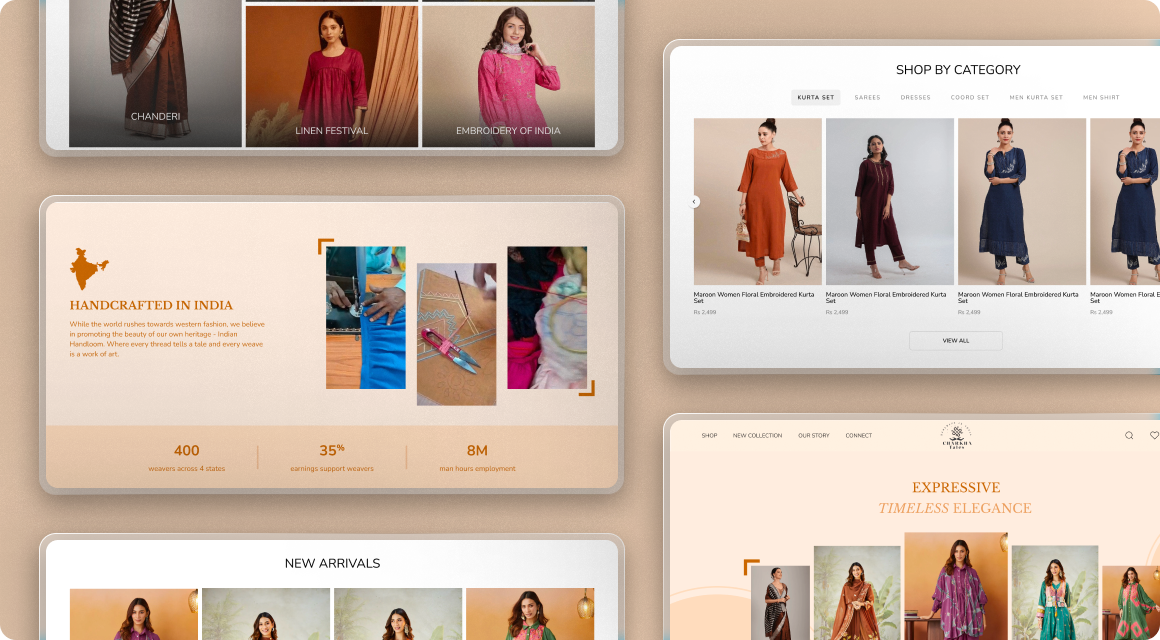Screen dimensions: 1160x640
Task: Click the India map icon
Action: click(89, 269)
